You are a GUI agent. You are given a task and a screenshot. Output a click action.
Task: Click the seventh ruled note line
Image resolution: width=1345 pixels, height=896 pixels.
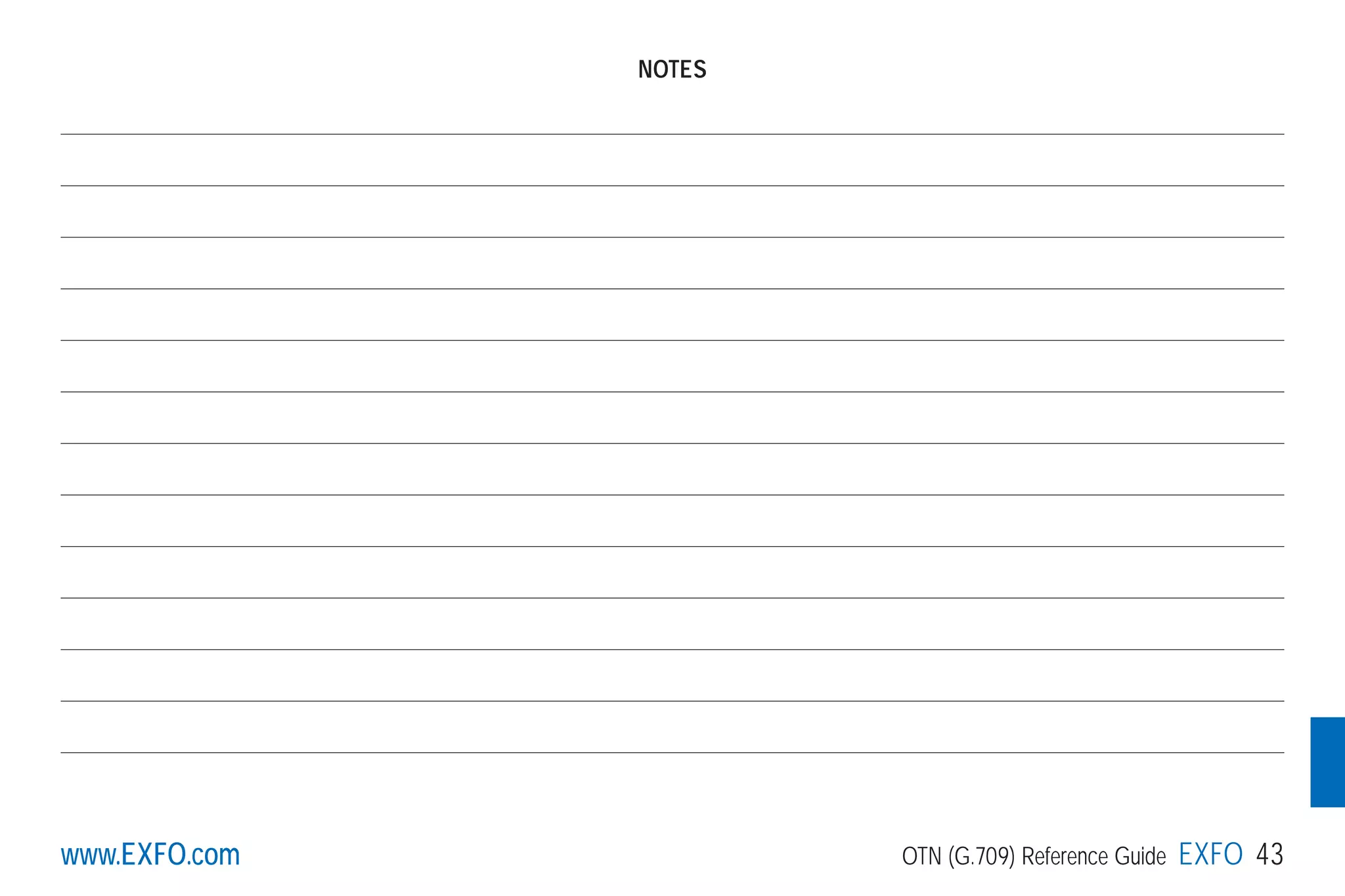pos(672,443)
